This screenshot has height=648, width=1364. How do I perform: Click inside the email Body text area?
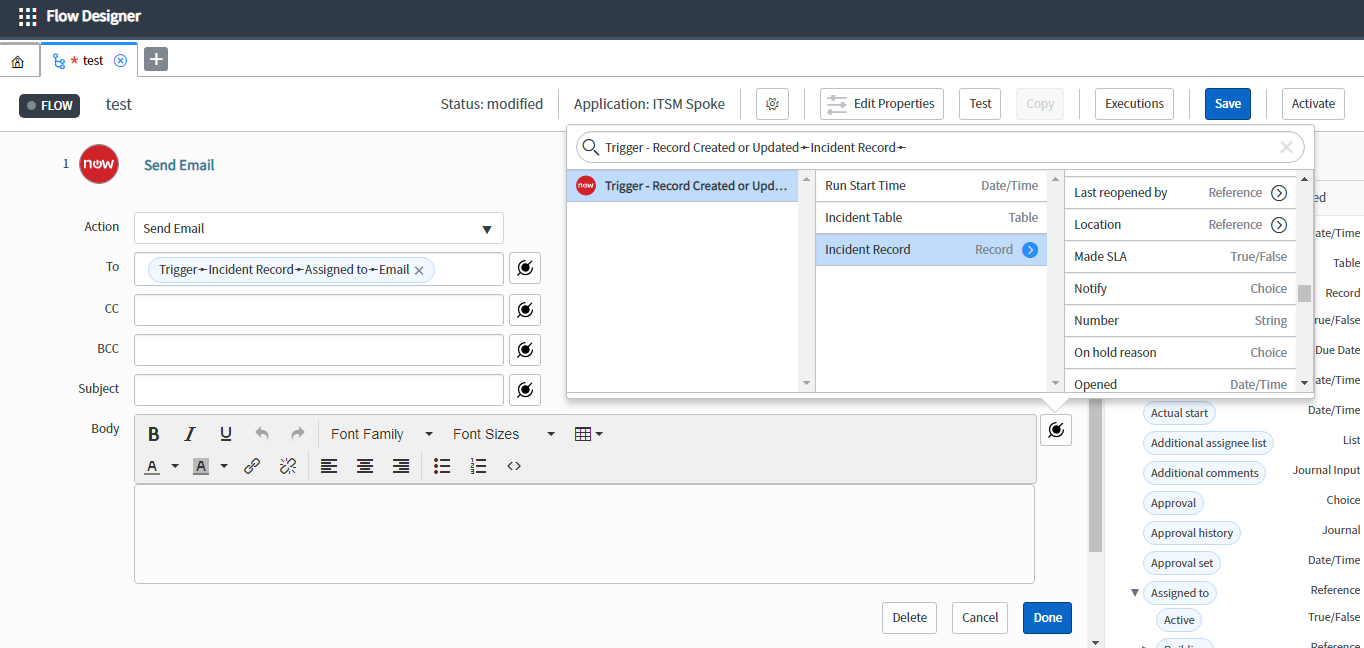point(584,534)
